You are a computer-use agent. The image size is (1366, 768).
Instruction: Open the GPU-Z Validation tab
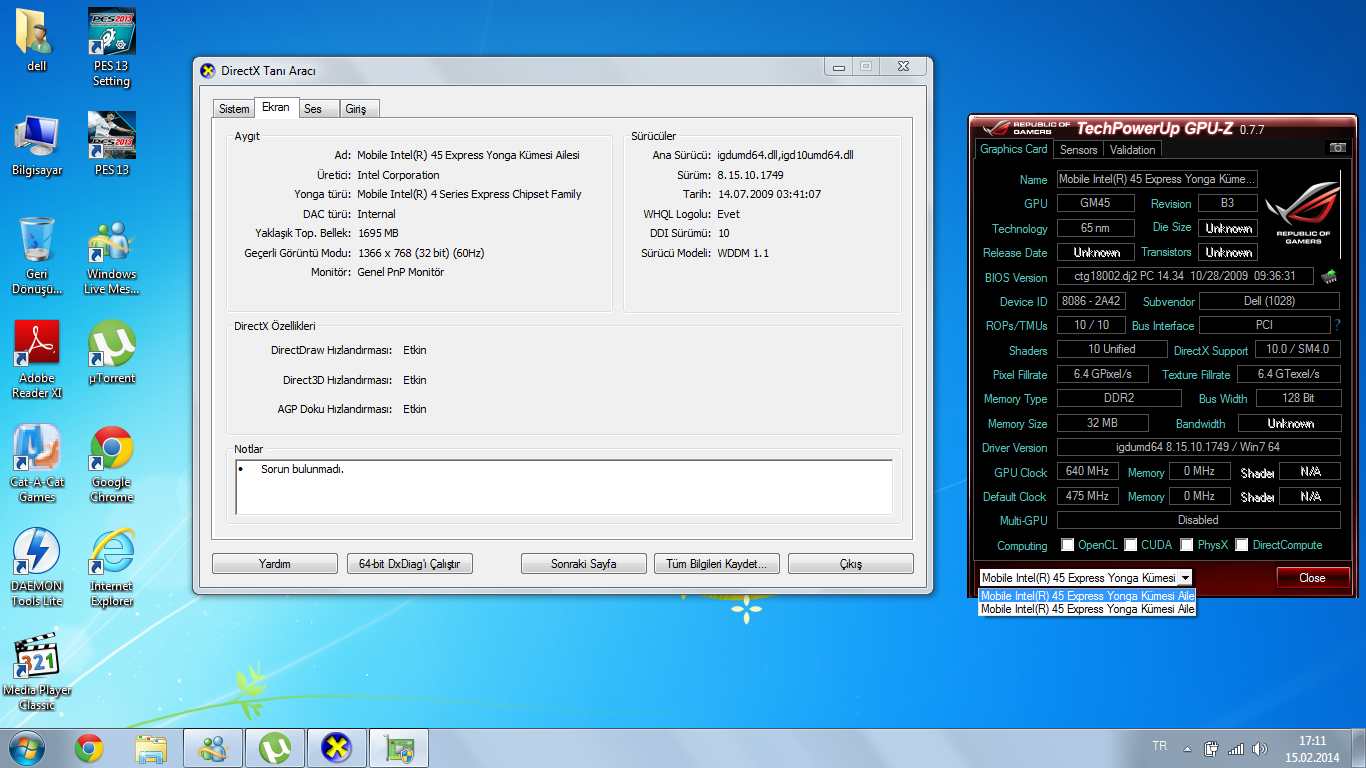(x=1133, y=150)
